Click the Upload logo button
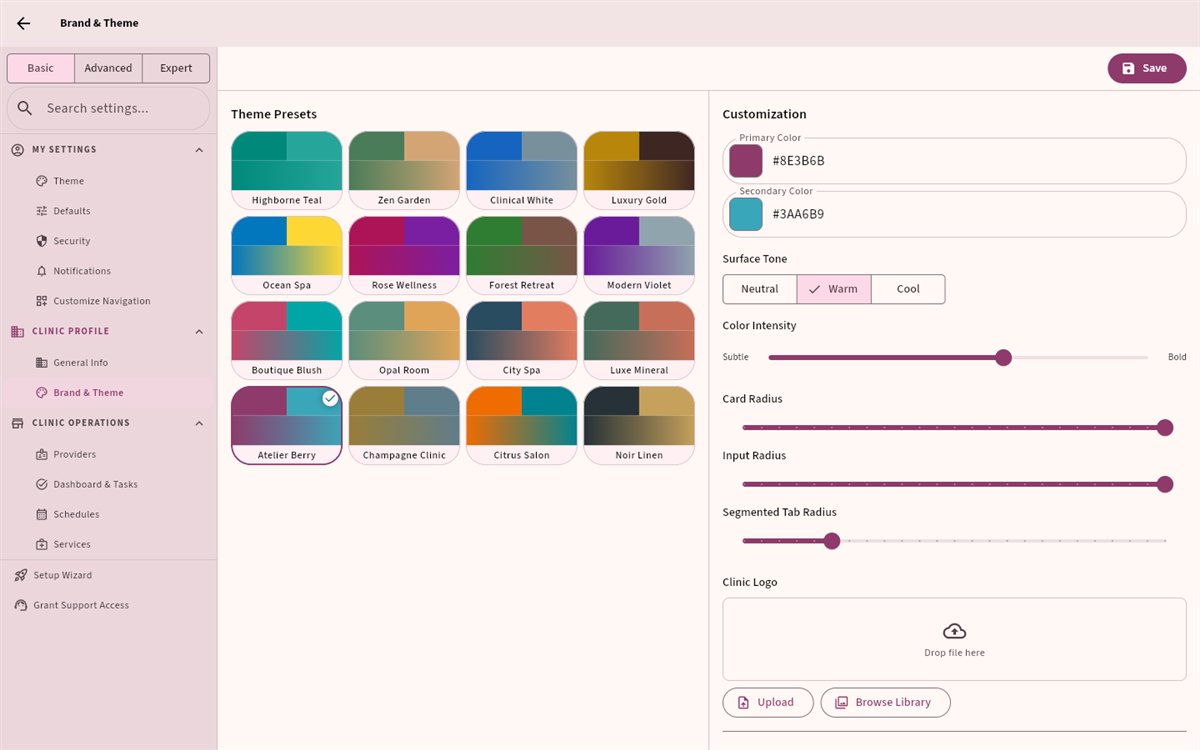The width and height of the screenshot is (1200, 750). point(768,702)
